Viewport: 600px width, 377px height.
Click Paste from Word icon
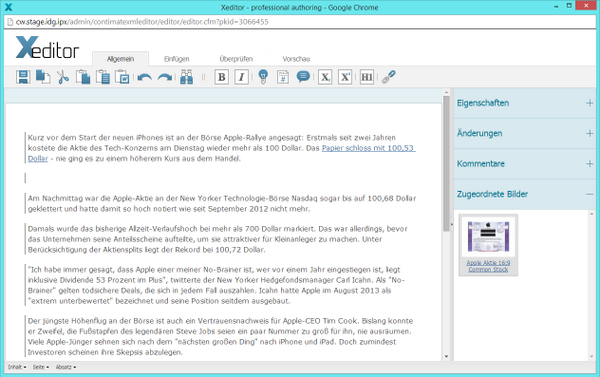pos(122,77)
